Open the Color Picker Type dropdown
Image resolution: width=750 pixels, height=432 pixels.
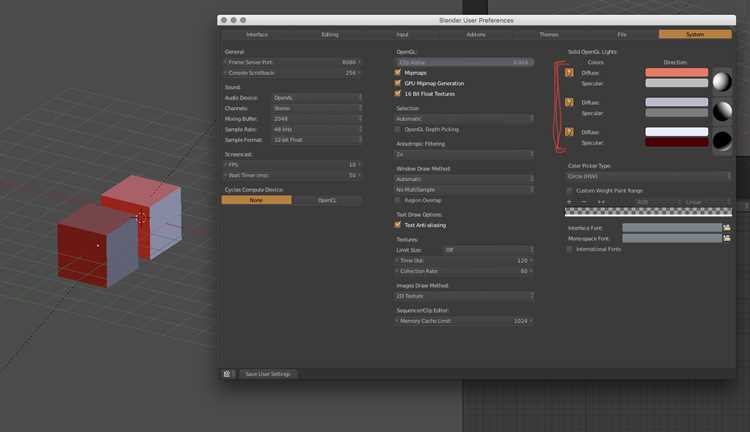pos(649,176)
